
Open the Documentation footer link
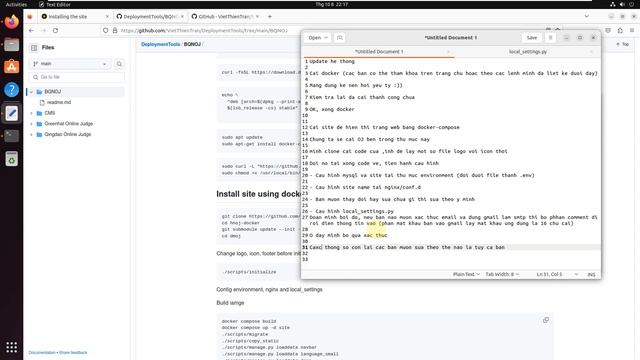pos(42,352)
